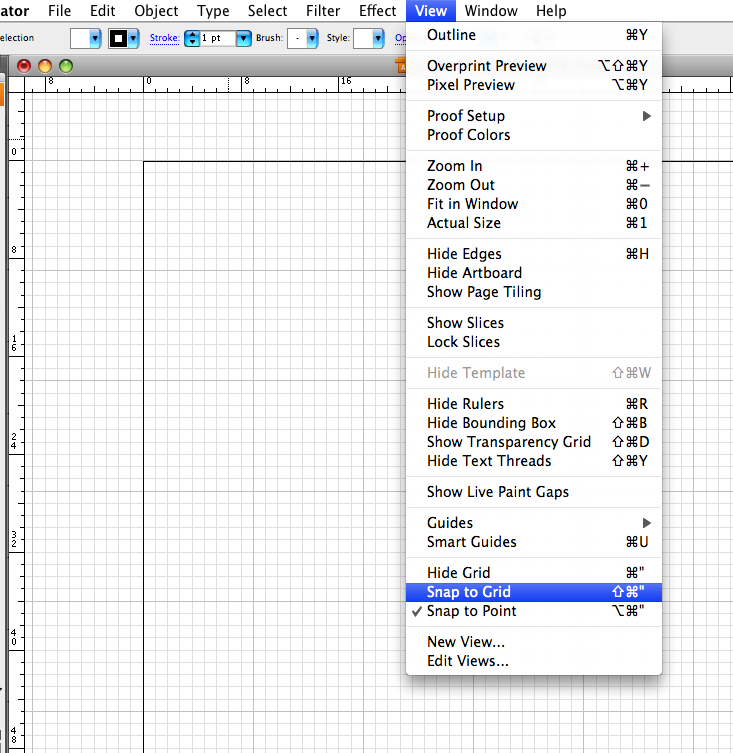The image size is (733, 753).
Task: Choose Zoom Out
Action: click(x=534, y=185)
